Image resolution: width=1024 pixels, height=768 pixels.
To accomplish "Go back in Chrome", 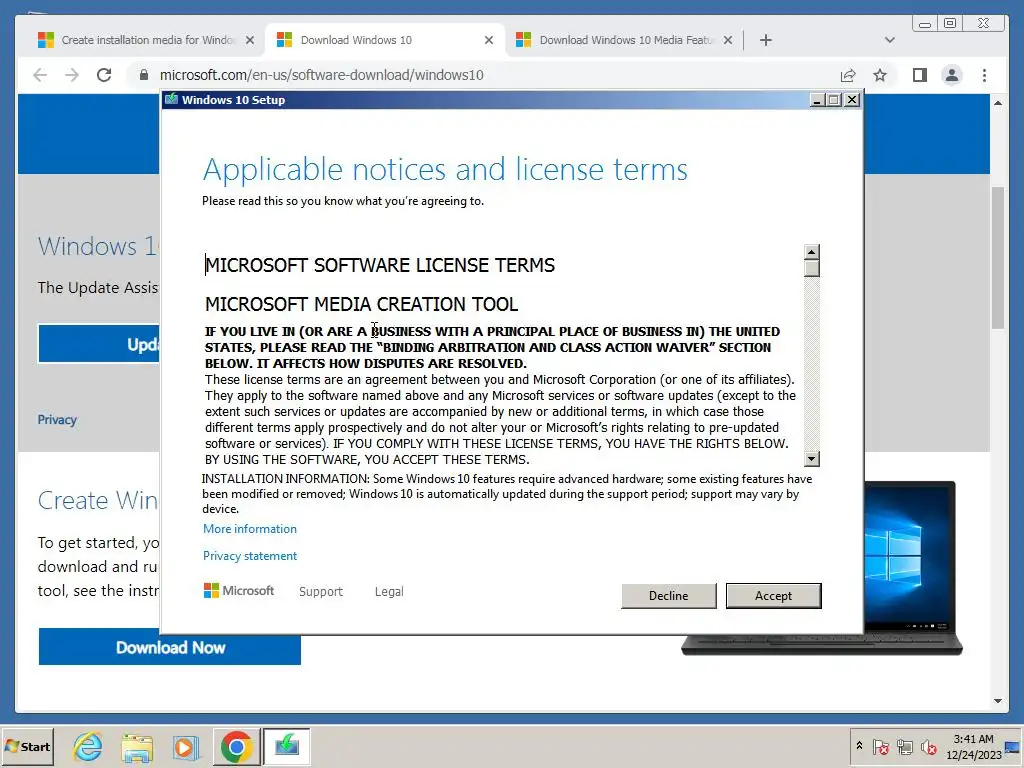I will tap(40, 75).
